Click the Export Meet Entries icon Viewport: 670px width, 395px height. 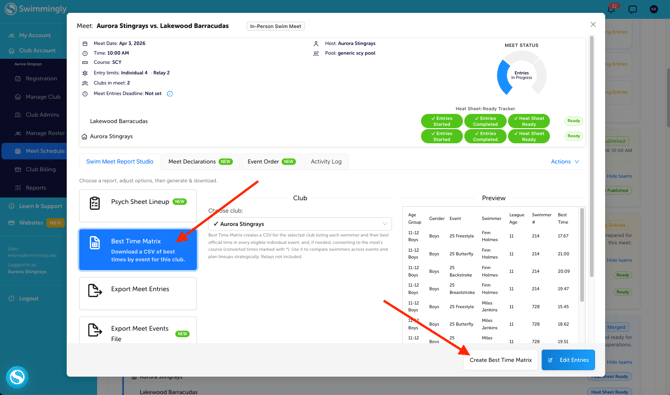(x=95, y=290)
